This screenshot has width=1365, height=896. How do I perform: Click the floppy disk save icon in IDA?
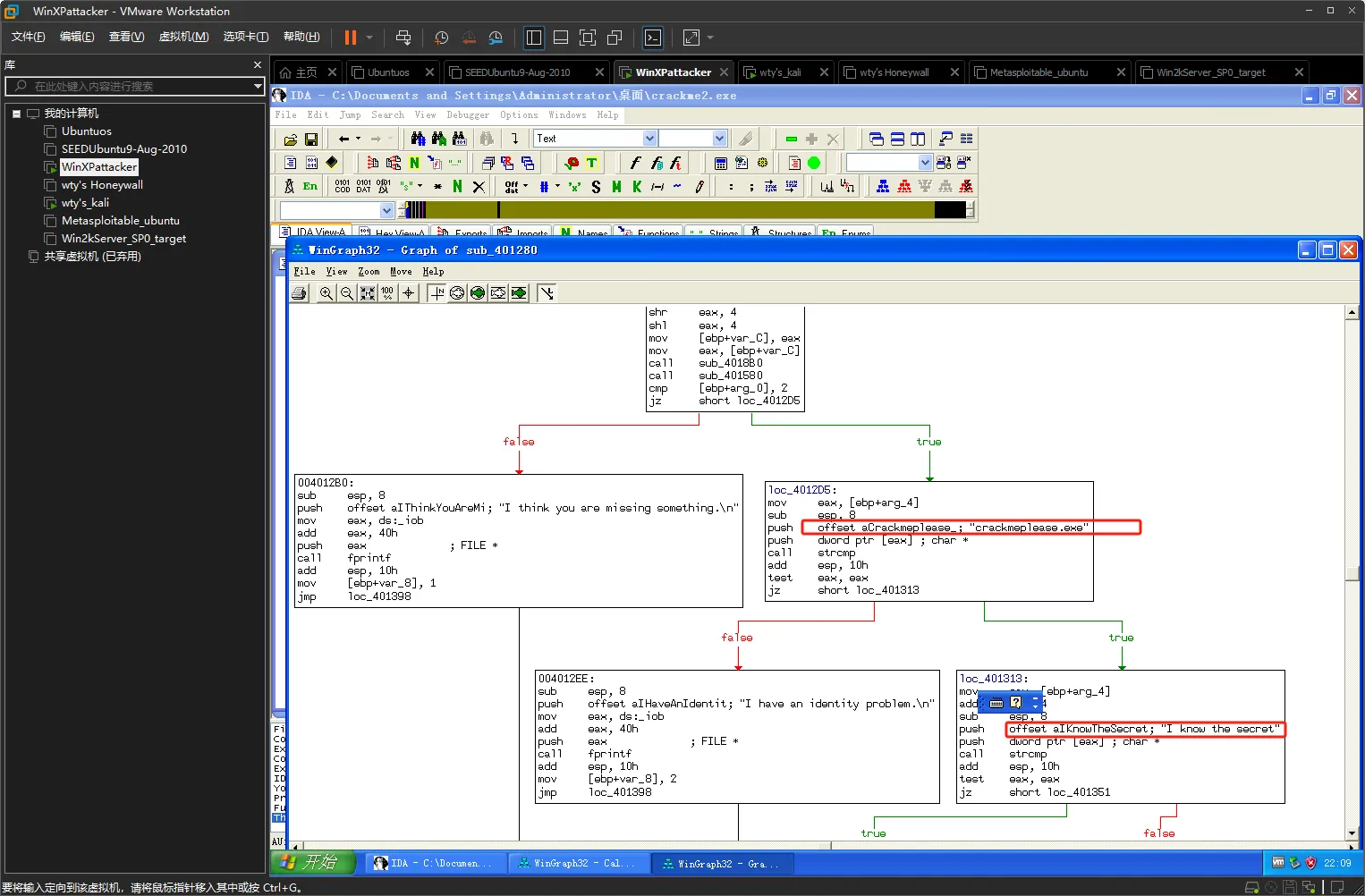point(311,139)
